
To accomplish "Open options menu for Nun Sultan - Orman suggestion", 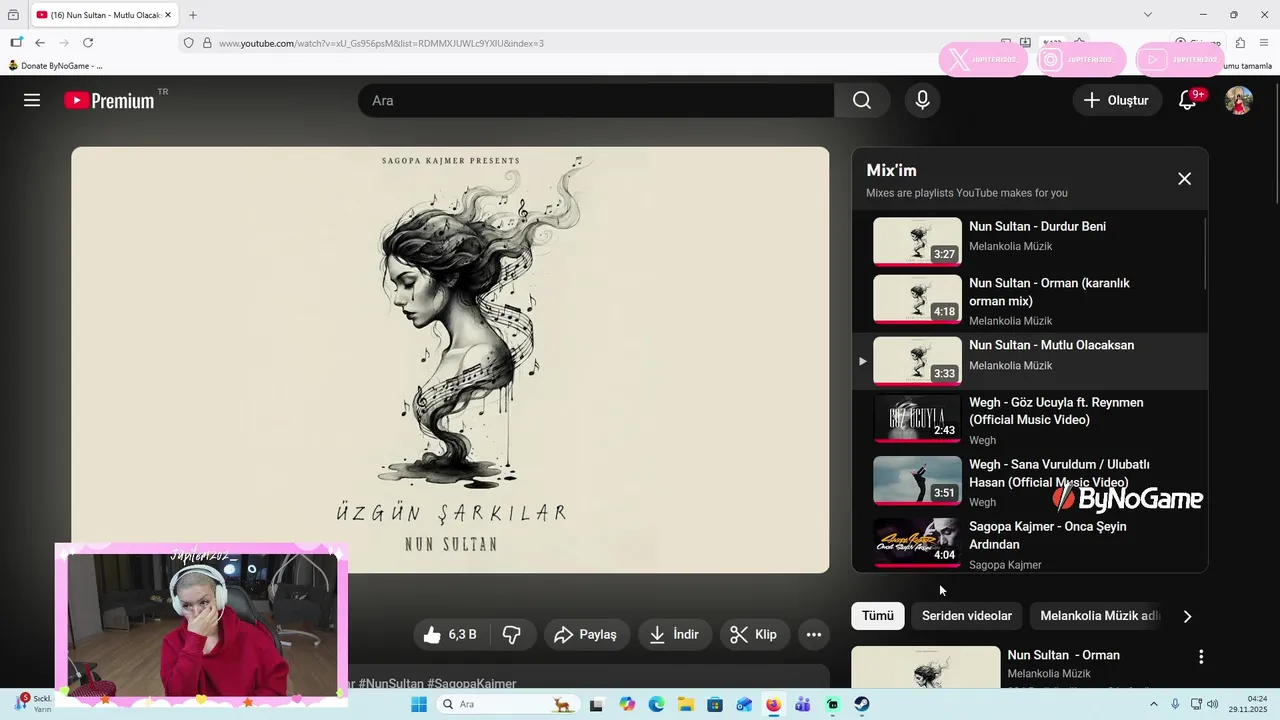I will (1201, 657).
